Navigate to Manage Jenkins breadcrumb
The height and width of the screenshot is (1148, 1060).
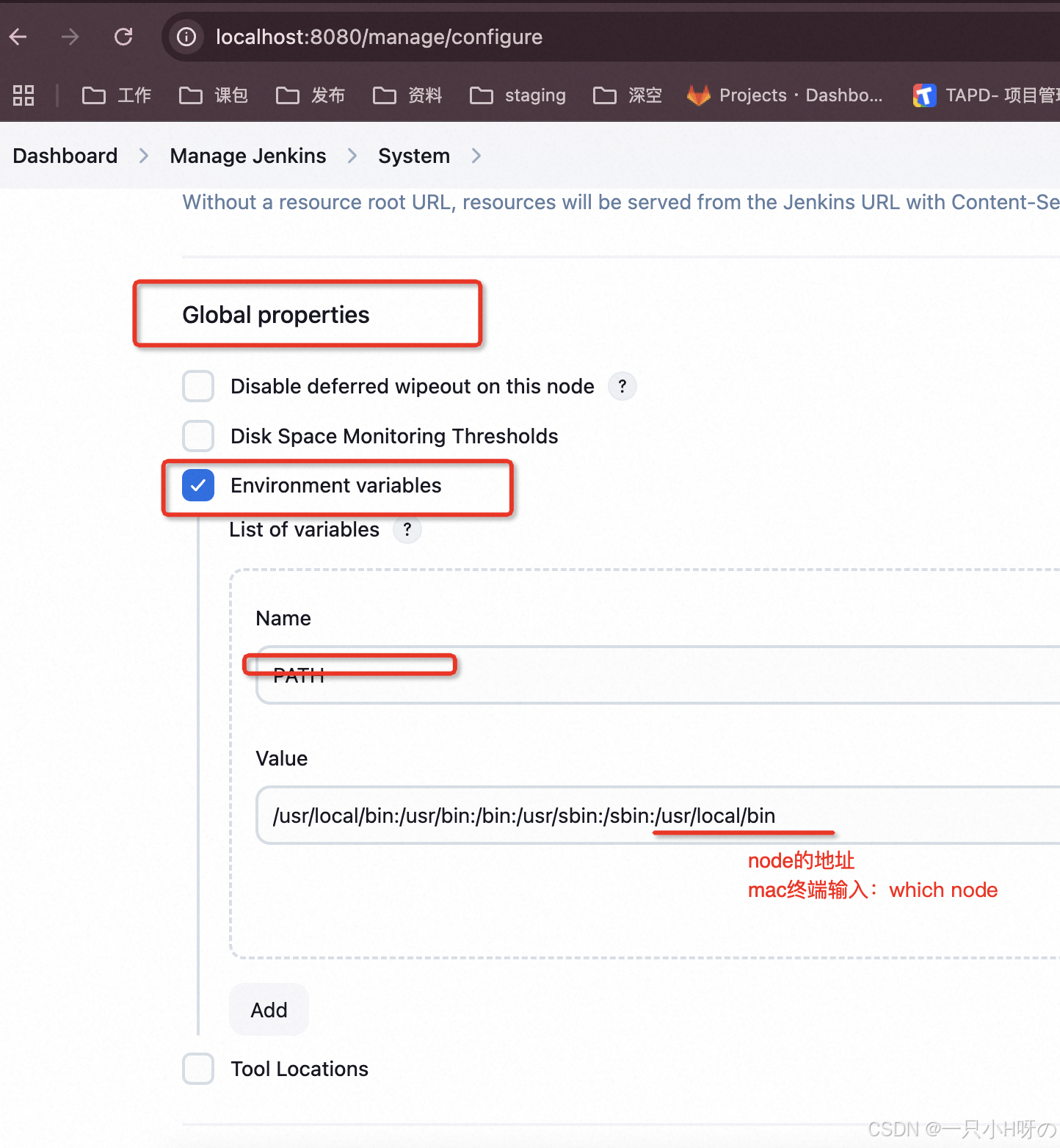[248, 156]
